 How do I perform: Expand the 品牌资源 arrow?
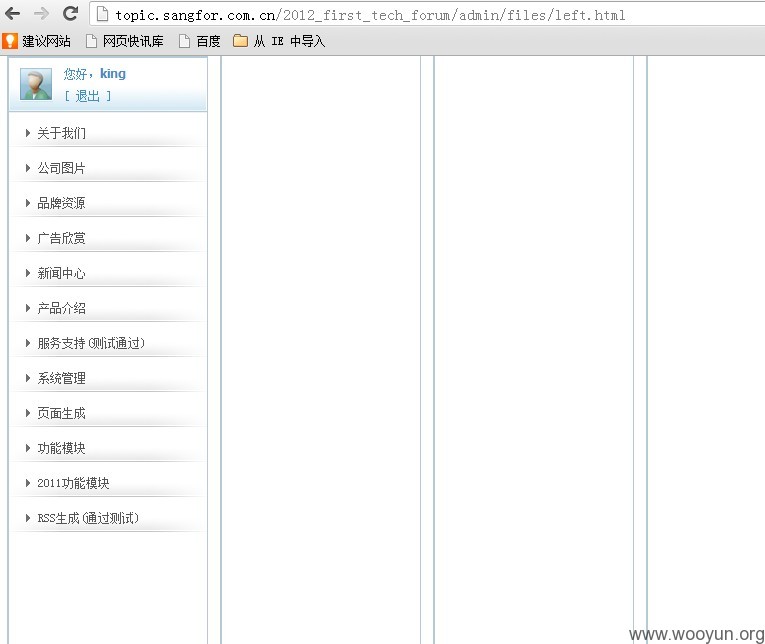(x=28, y=203)
